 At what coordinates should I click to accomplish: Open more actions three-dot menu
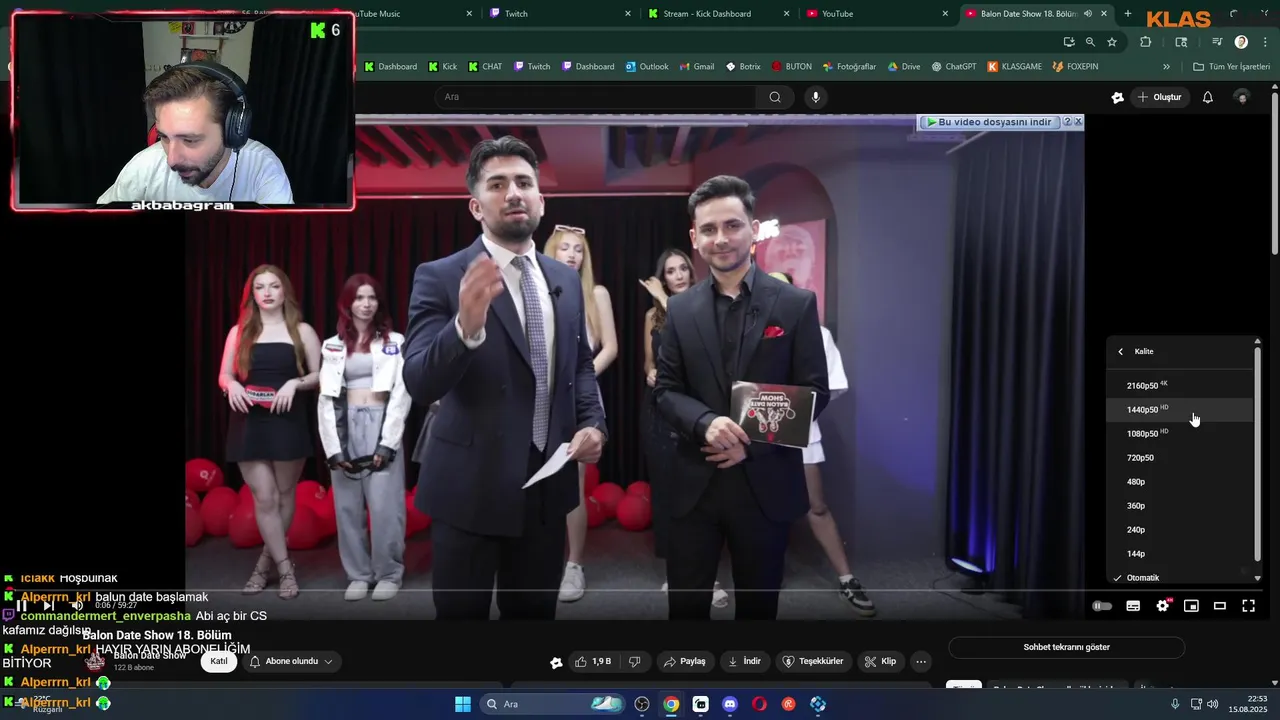click(921, 661)
